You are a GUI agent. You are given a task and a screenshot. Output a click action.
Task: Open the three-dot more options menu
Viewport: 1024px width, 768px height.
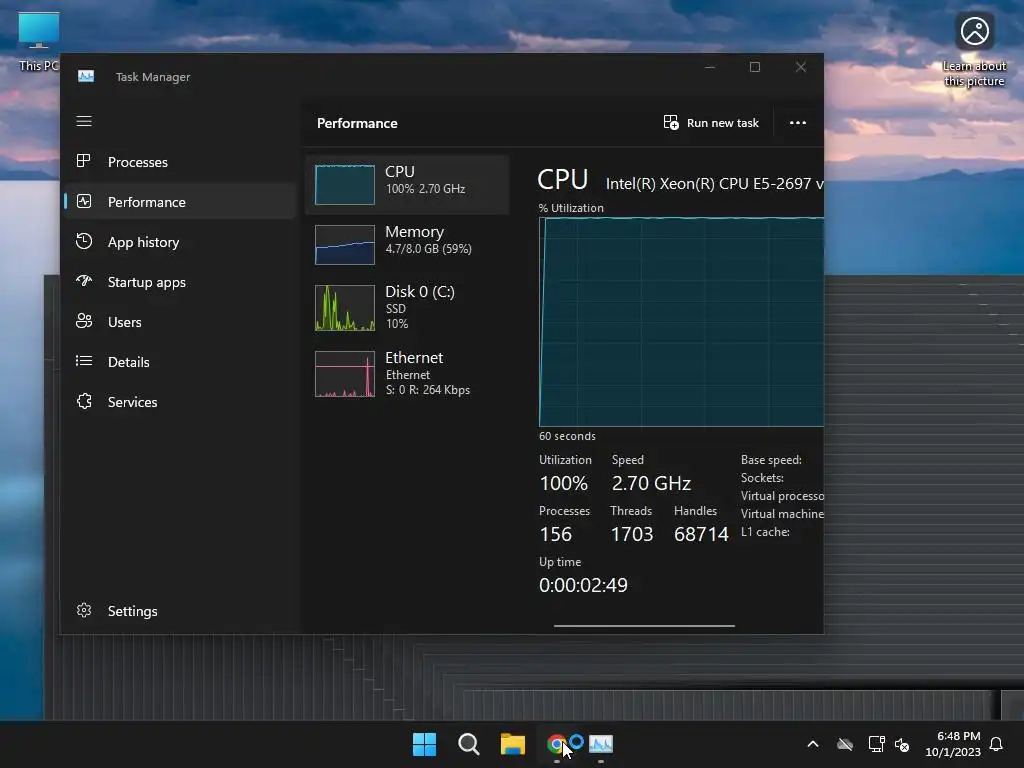(797, 123)
